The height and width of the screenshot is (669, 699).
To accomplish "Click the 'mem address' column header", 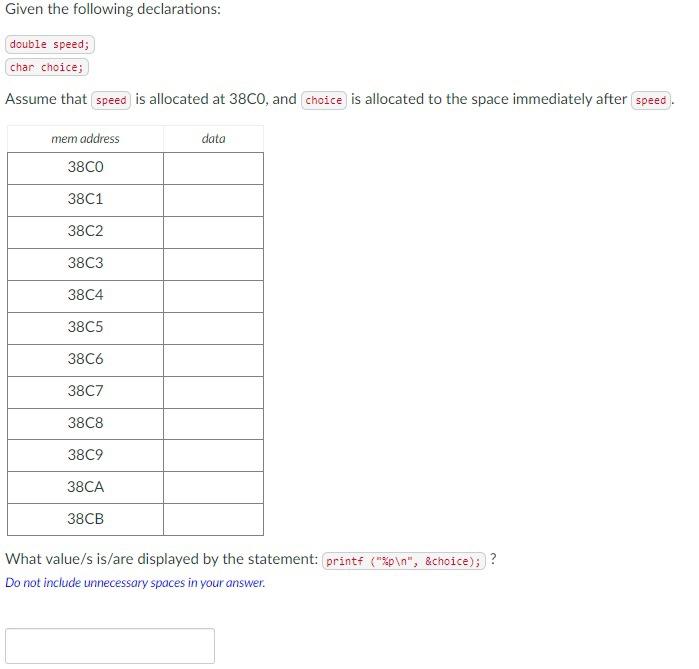I will pos(86,139).
